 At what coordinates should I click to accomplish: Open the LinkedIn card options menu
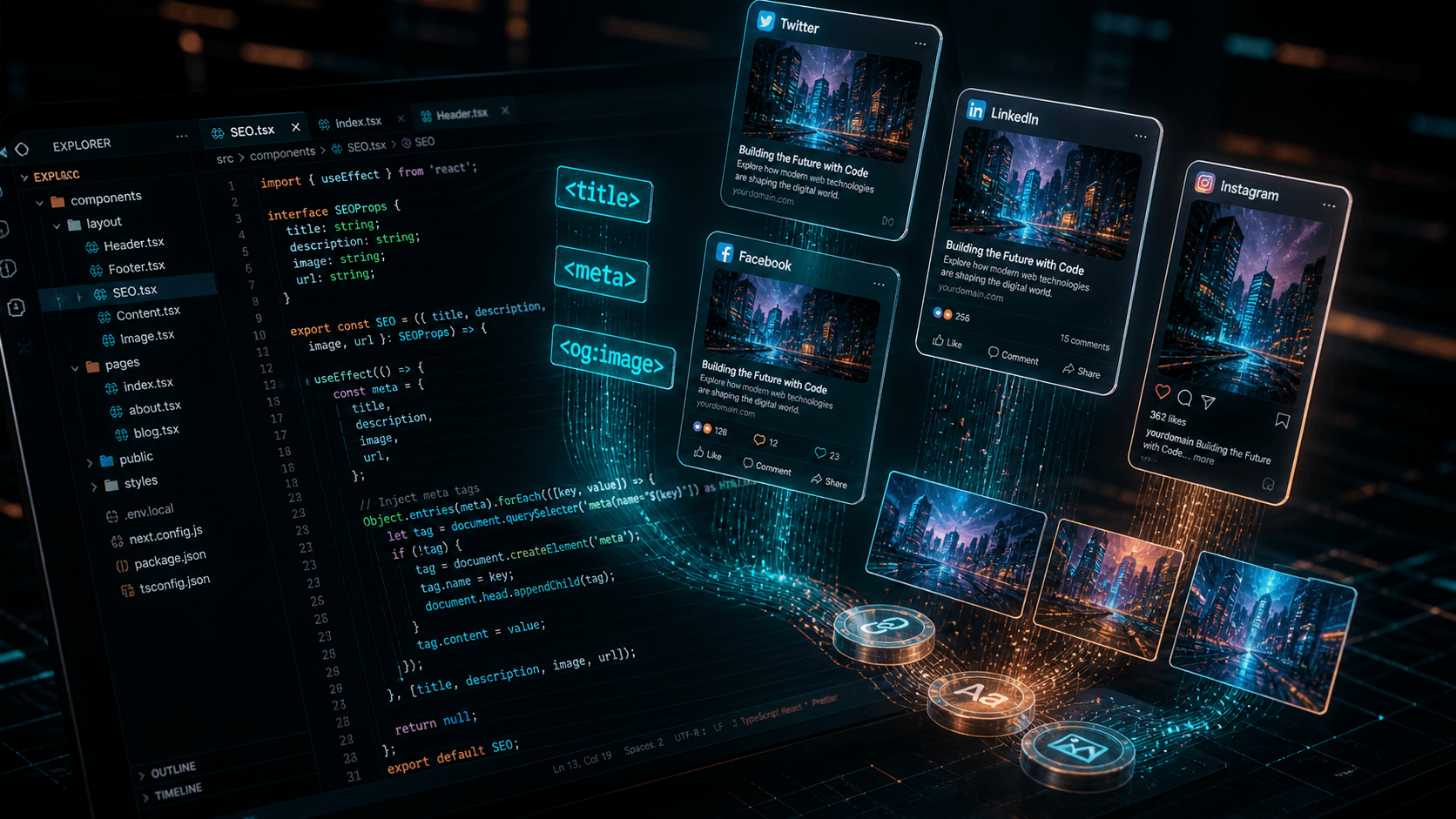[1141, 136]
